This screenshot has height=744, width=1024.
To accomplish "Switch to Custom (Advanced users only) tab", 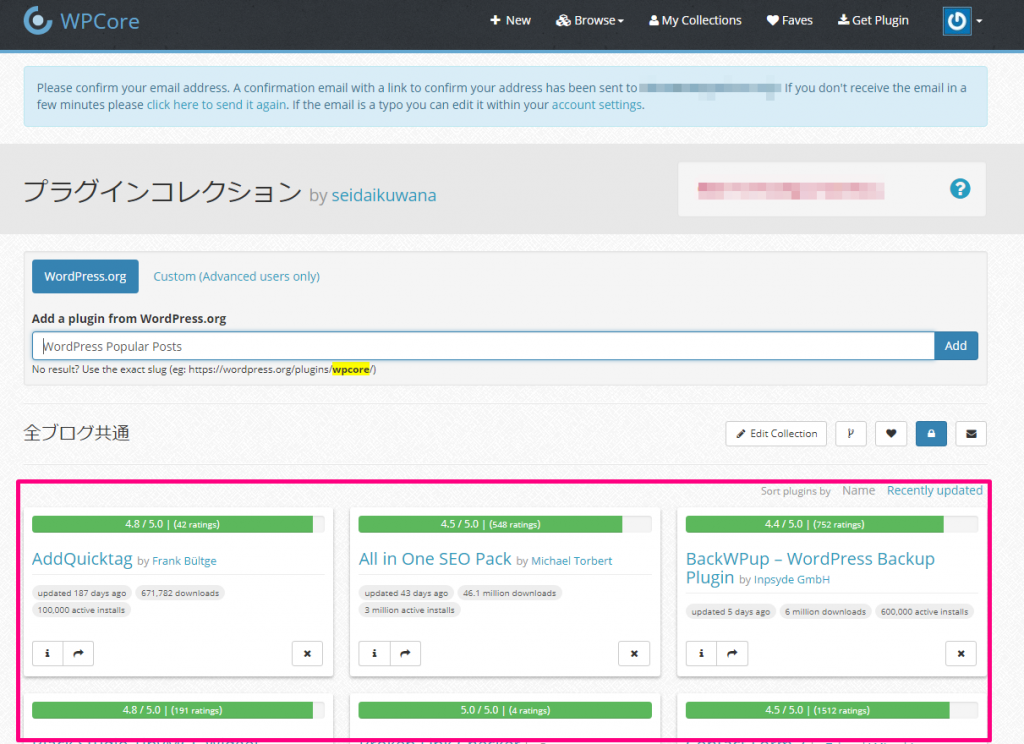I will [236, 276].
